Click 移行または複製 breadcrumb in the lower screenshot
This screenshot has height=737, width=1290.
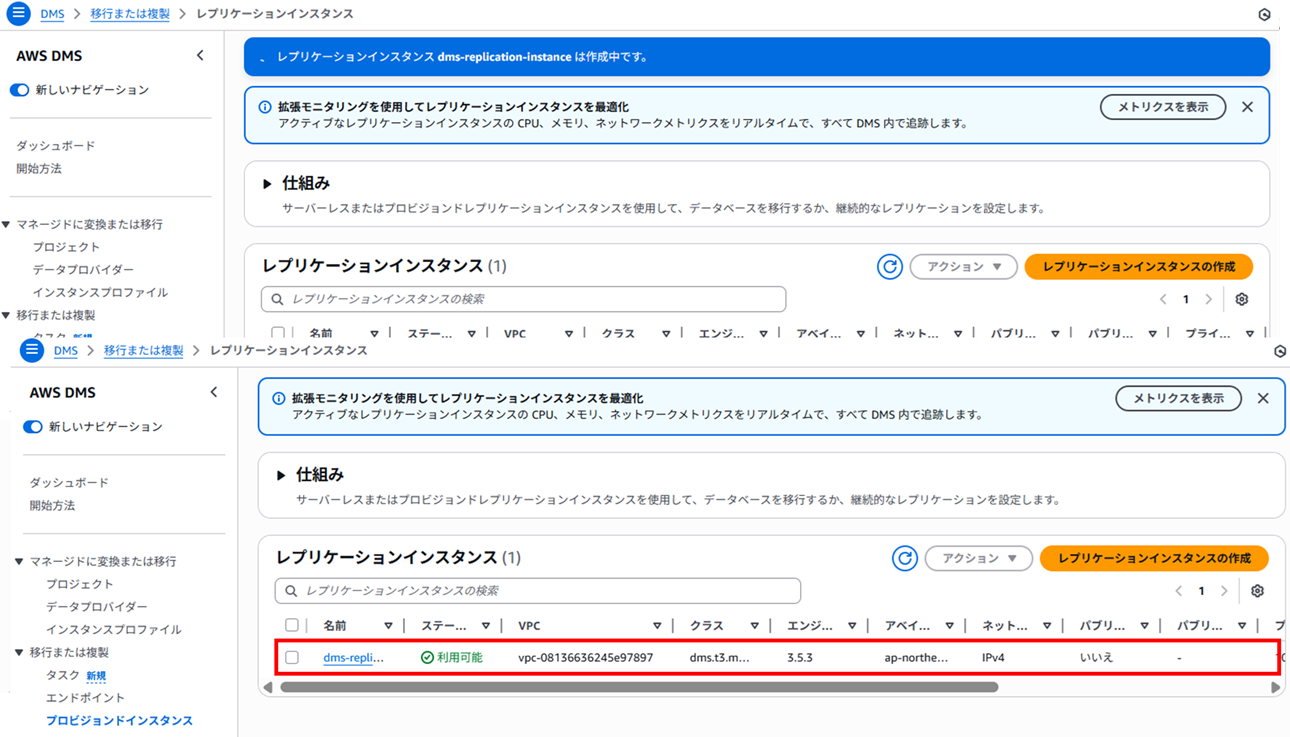click(143, 351)
